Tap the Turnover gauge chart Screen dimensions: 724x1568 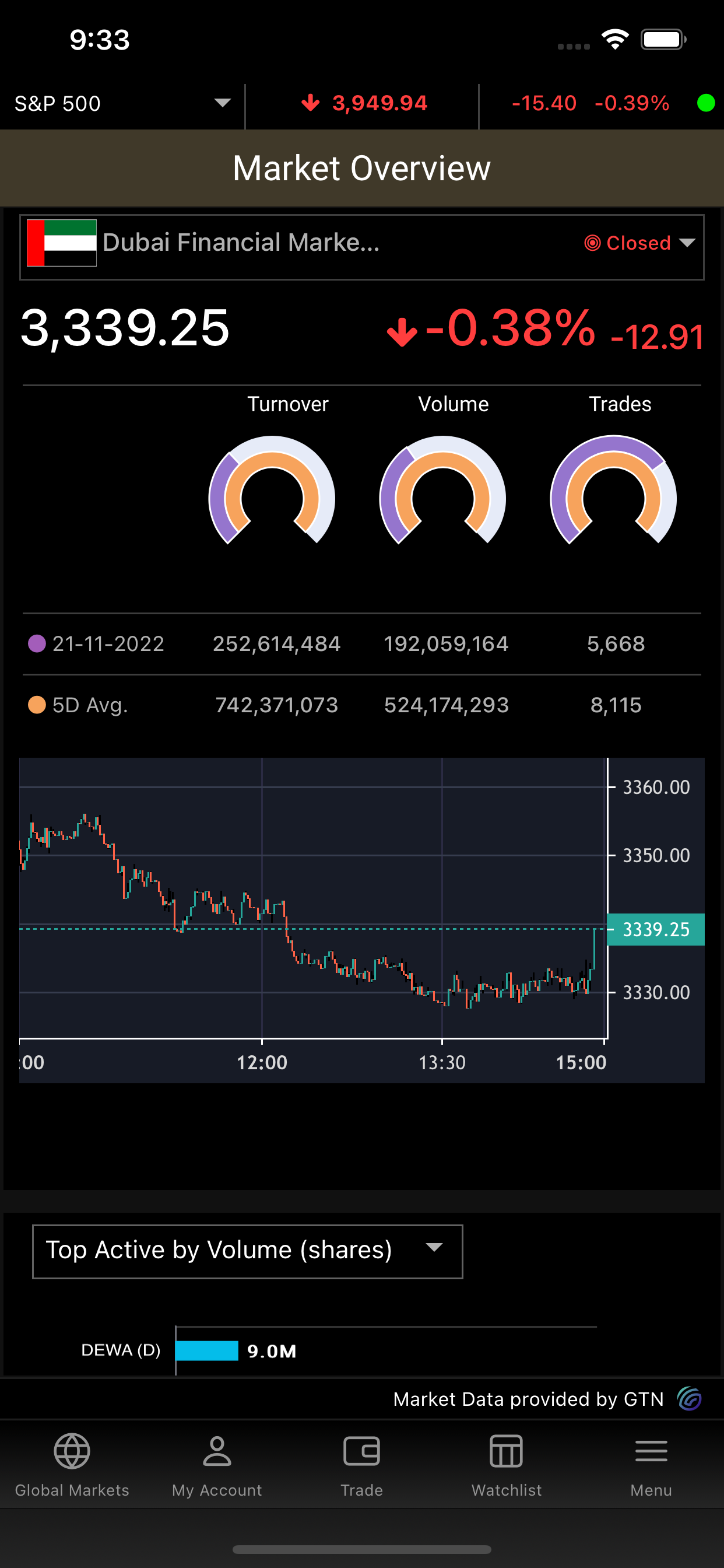pos(272,490)
